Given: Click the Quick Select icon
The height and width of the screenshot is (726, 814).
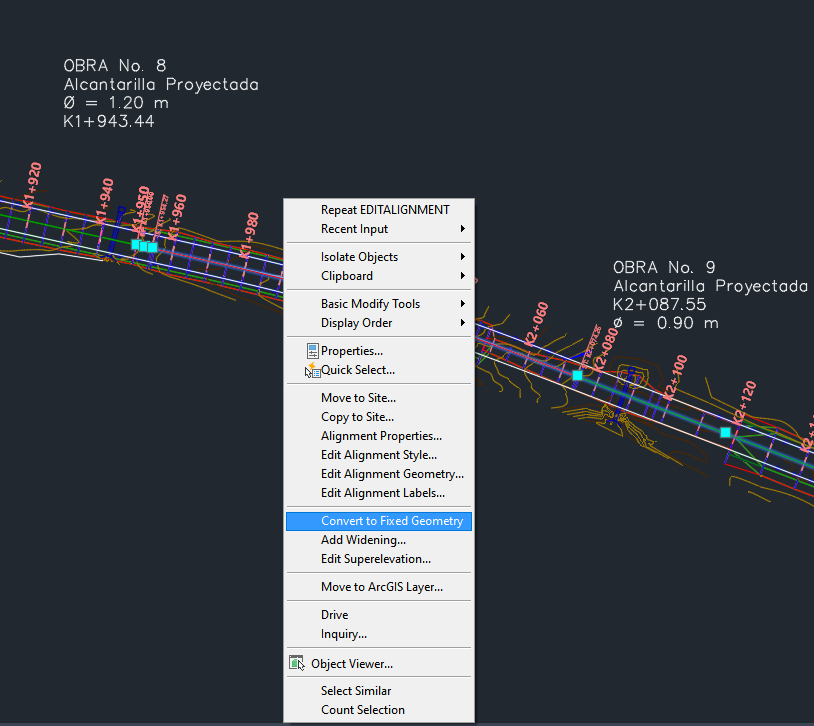Looking at the screenshot, I should coord(312,370).
